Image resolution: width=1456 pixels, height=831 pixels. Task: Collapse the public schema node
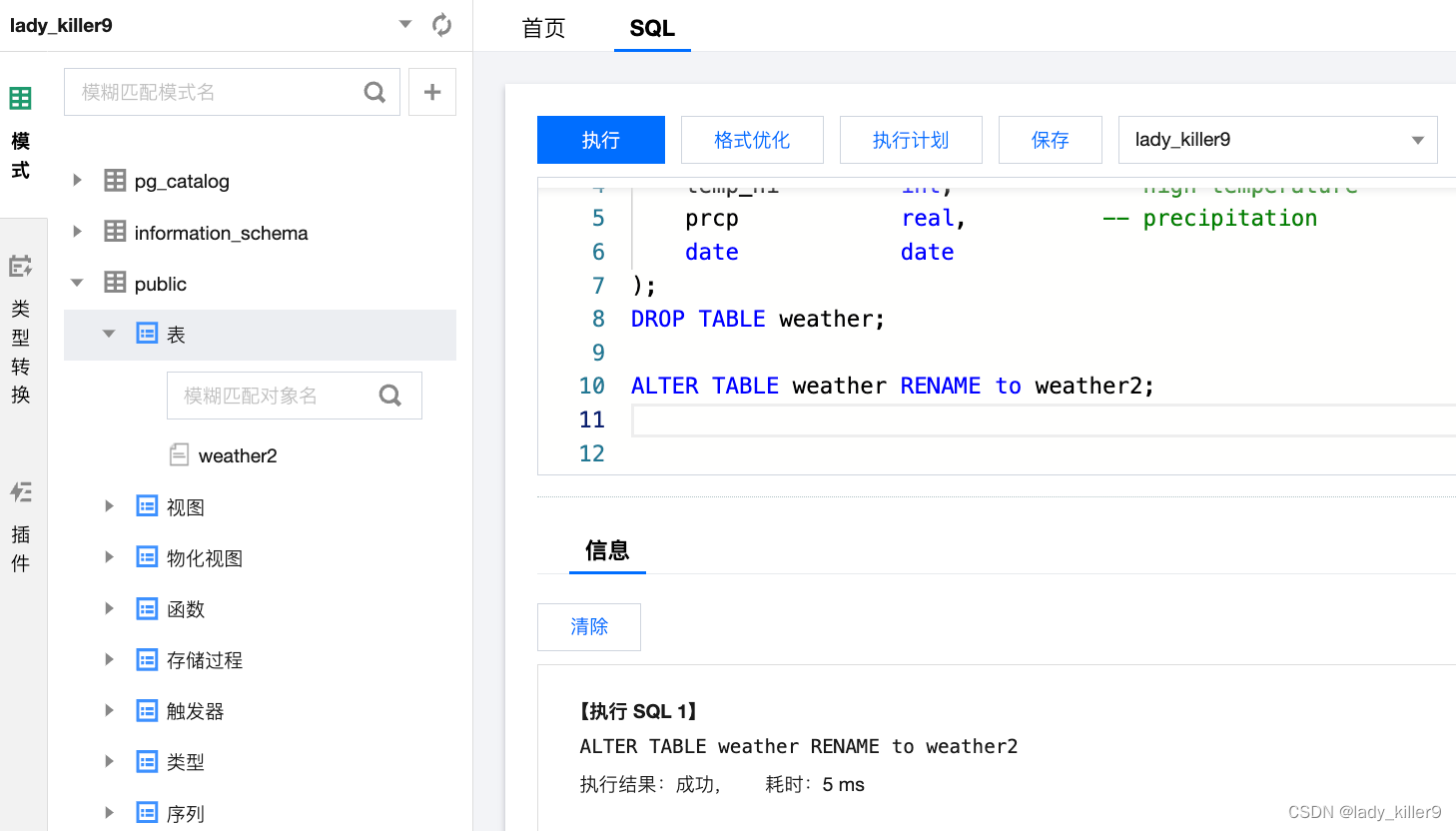77,283
